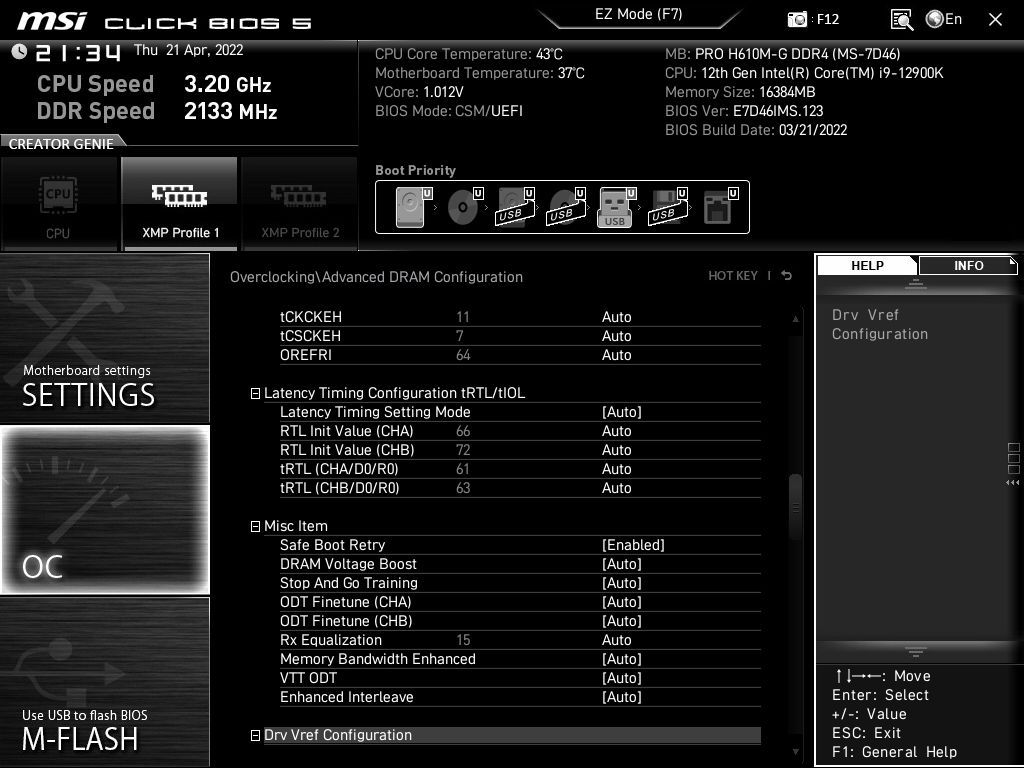Edit the tCKCKEH Auto value field
Screen dimensions: 1024x768
(x=616, y=317)
